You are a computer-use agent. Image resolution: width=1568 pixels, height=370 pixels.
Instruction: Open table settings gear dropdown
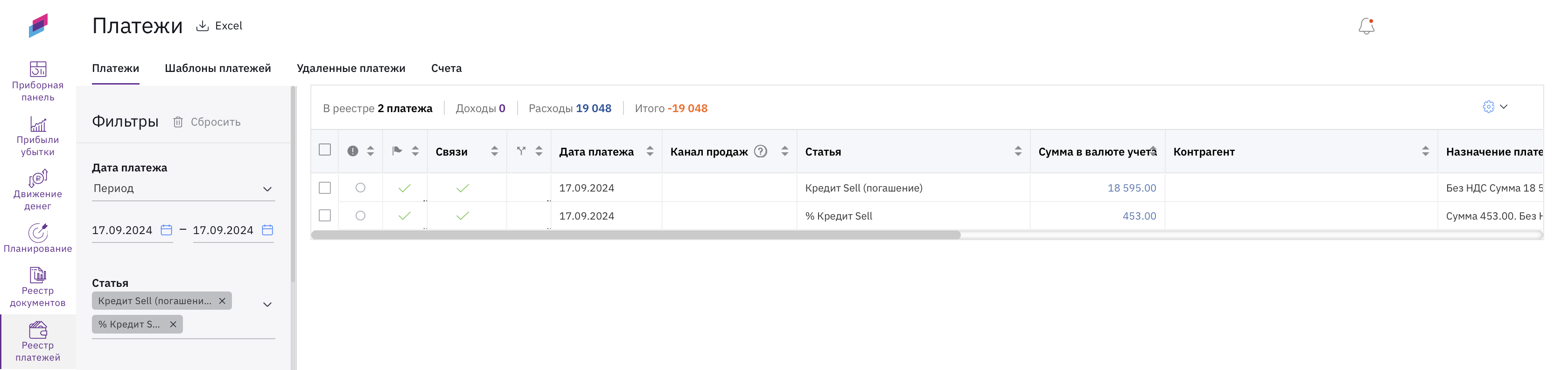point(1495,107)
